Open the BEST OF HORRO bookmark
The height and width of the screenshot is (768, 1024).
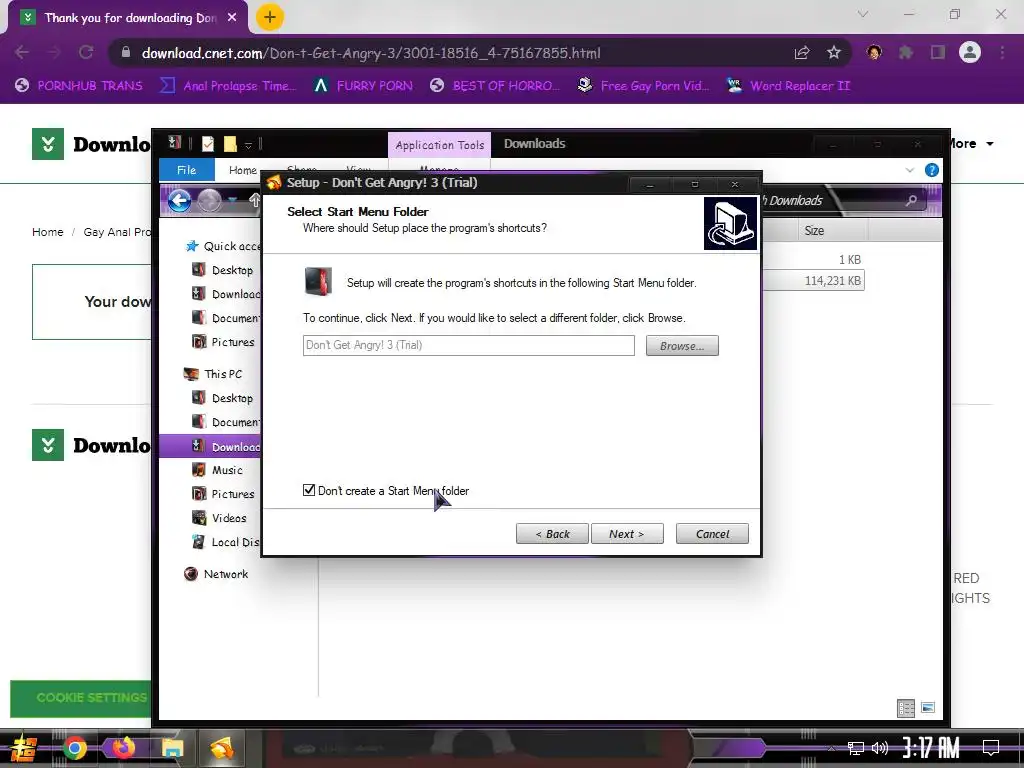pyautogui.click(x=496, y=86)
